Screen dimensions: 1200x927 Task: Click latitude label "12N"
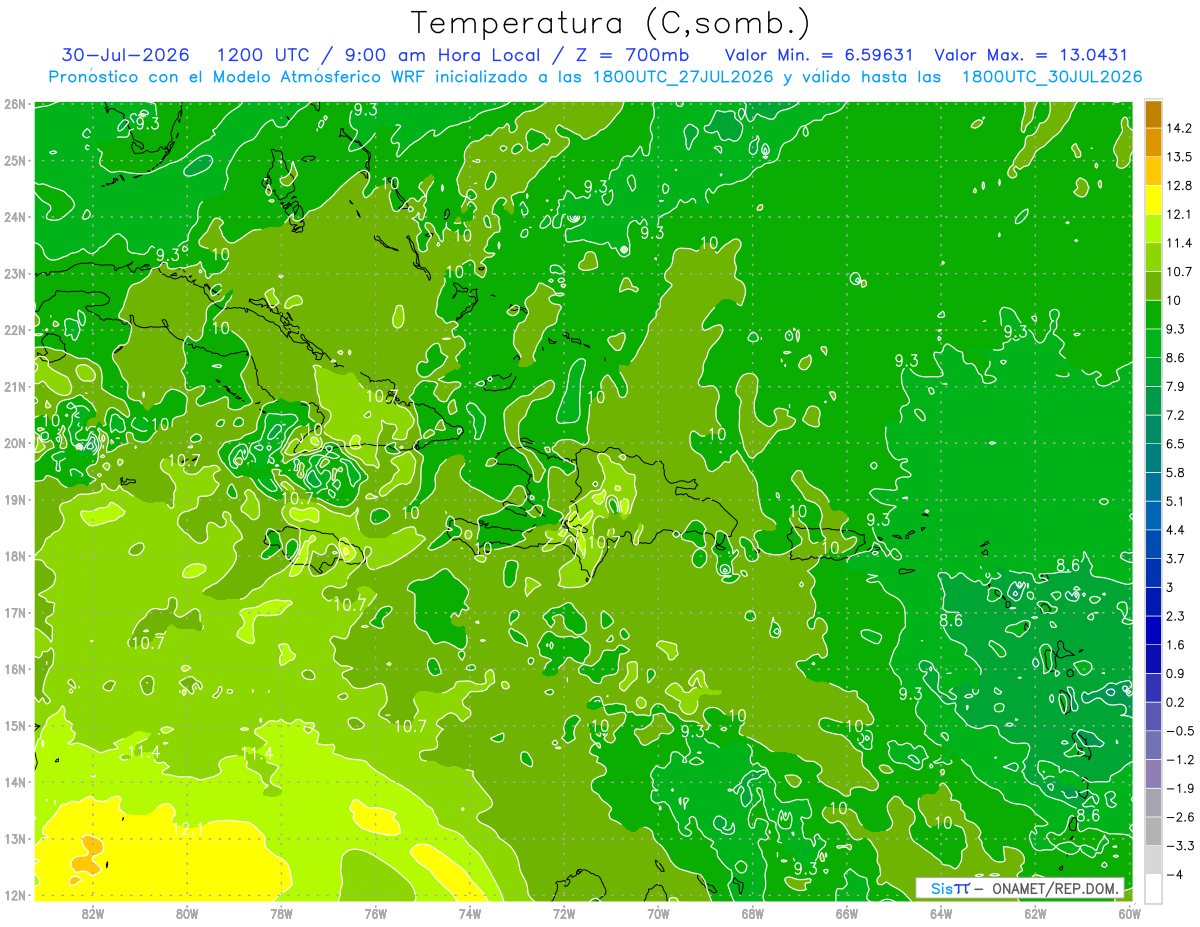[x=14, y=895]
